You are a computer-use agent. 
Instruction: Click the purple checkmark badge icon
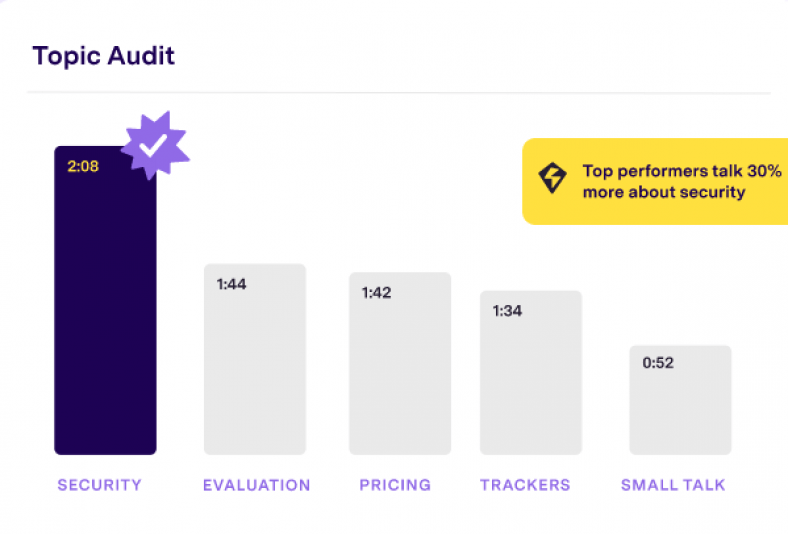coord(154,147)
